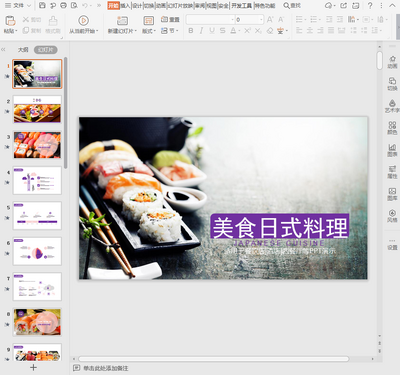Click the Save icon in quick access toolbar

[x=42, y=5]
